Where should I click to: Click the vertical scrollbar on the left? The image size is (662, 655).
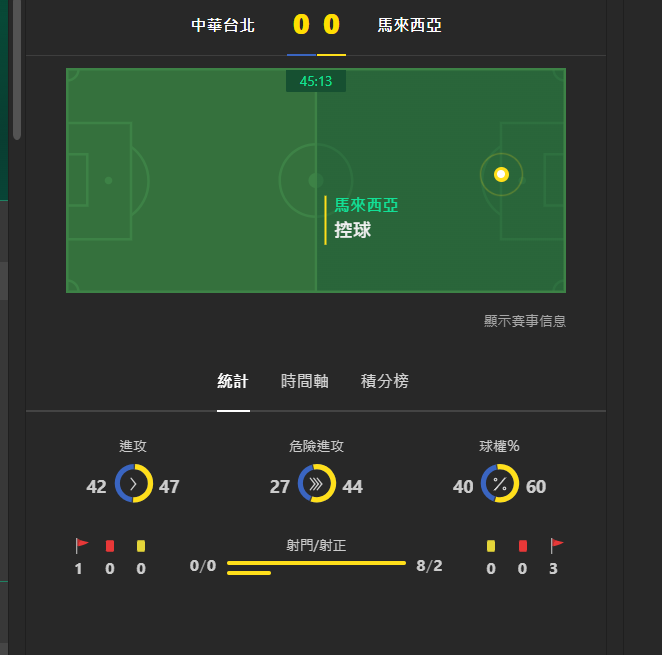pos(16,70)
